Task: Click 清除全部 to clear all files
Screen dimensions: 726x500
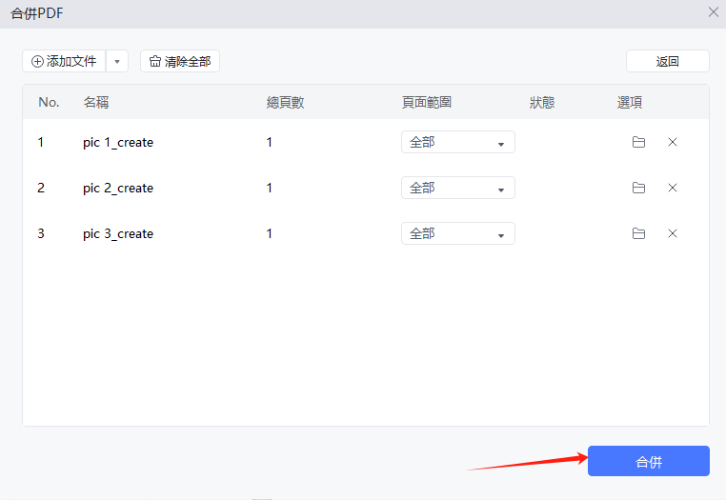Action: [180, 61]
